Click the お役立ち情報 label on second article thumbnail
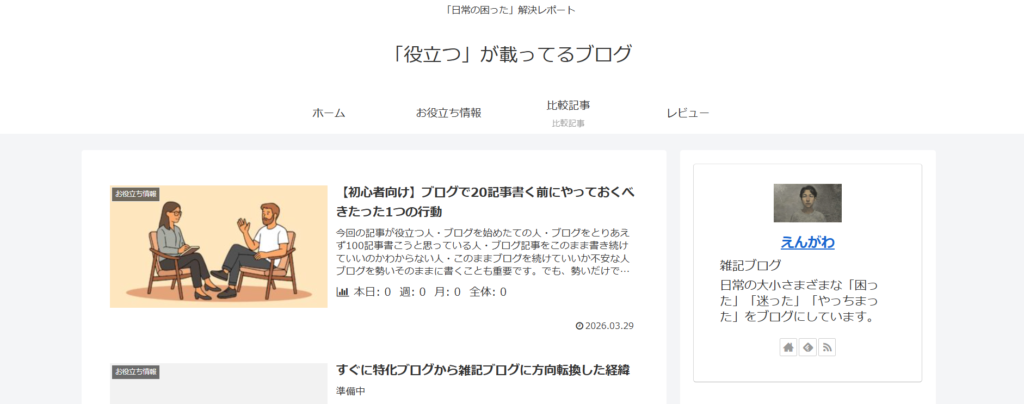 click(136, 372)
